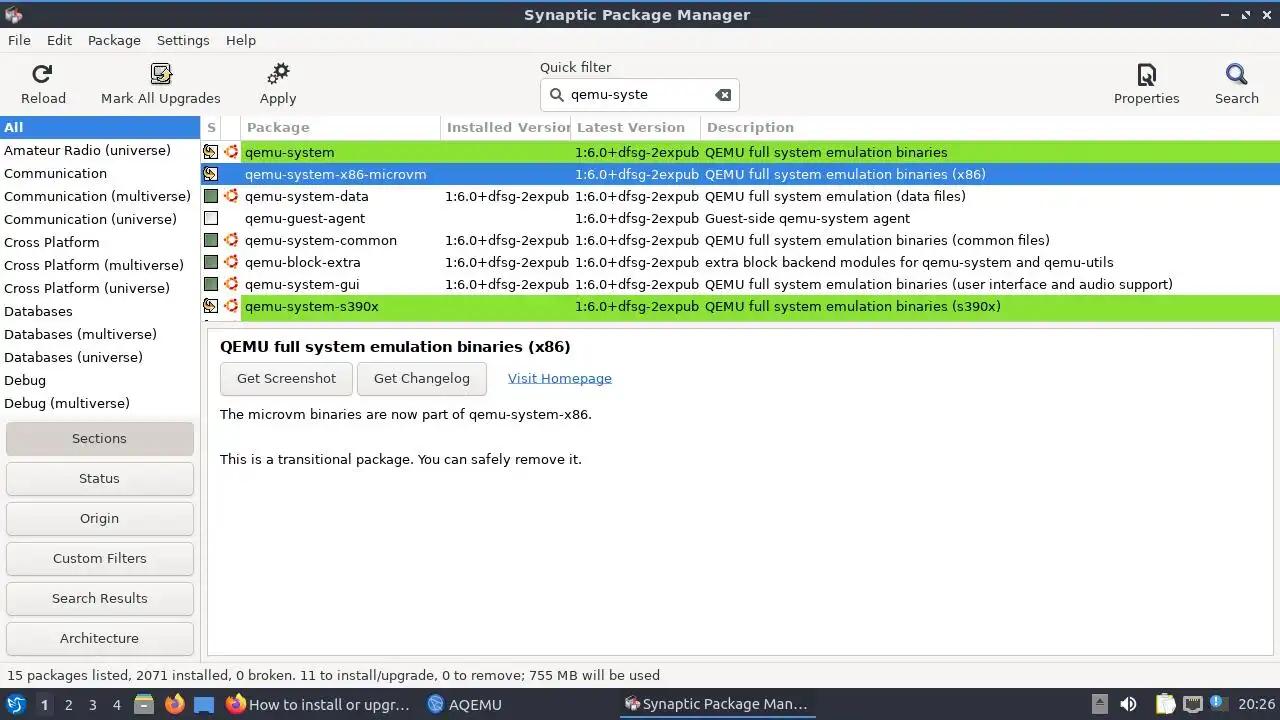Get Screenshot of the package
Viewport: 1280px width, 720px height.
click(286, 378)
